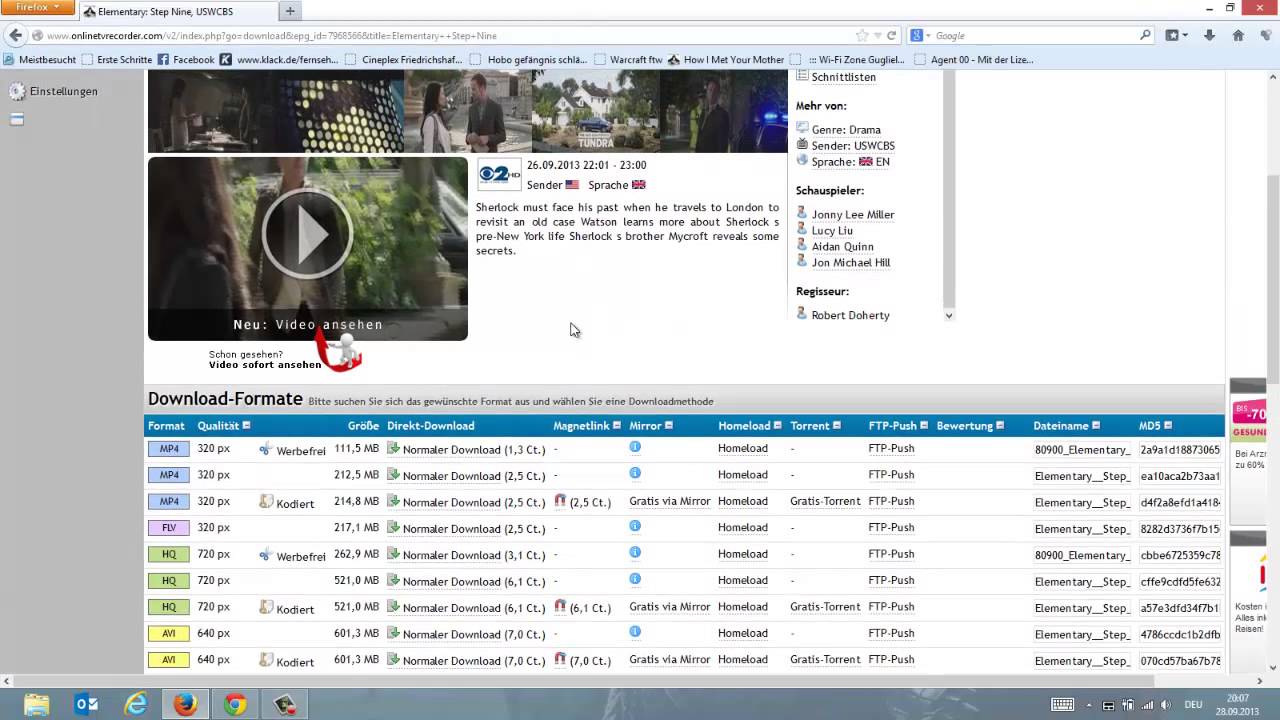Open the Schnittlisten link

(x=843, y=77)
